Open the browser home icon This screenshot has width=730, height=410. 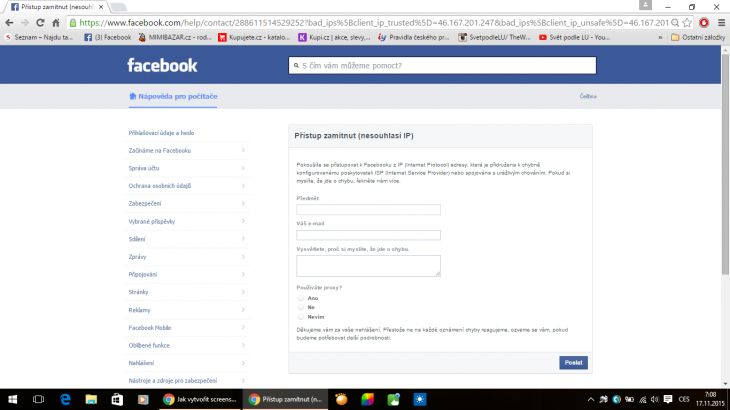pos(55,23)
